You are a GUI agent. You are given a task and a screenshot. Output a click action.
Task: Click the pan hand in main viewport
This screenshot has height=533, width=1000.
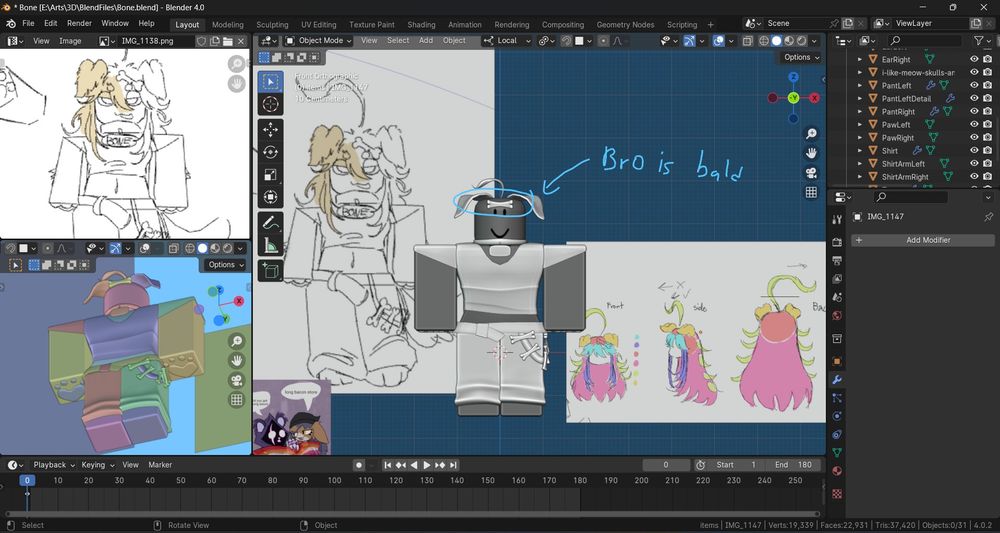tap(811, 153)
